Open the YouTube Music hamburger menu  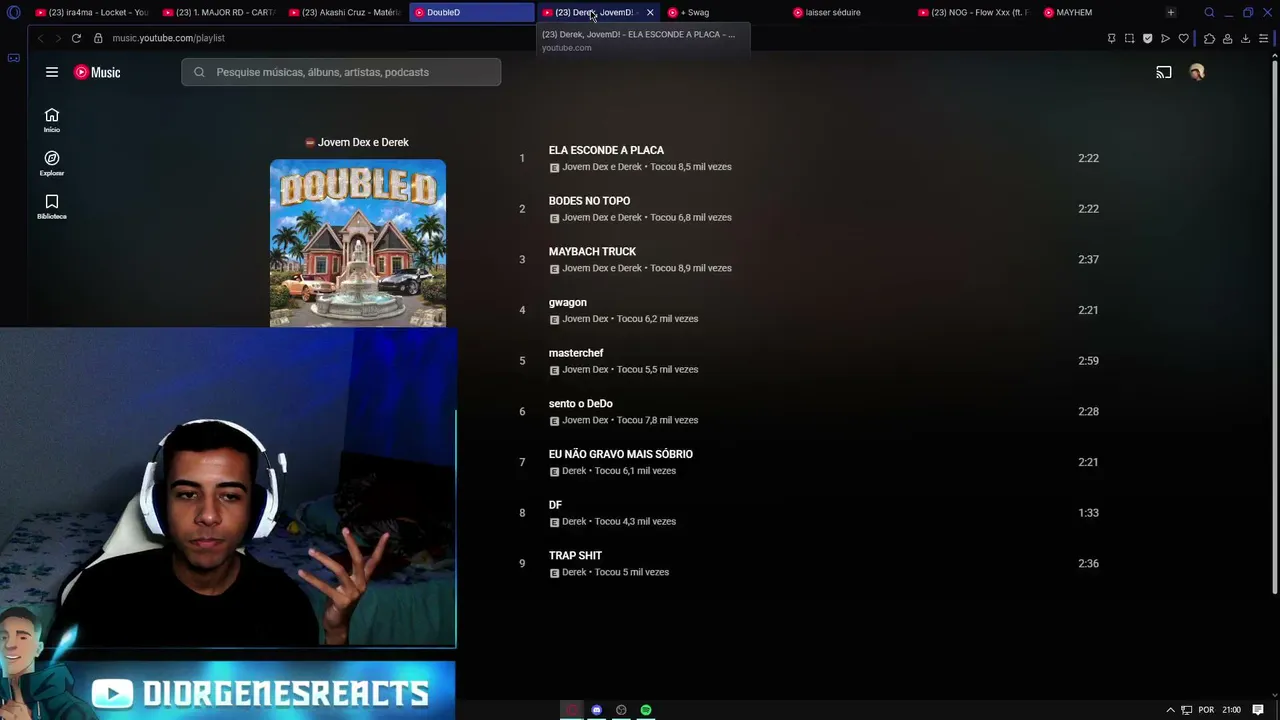pyautogui.click(x=52, y=72)
